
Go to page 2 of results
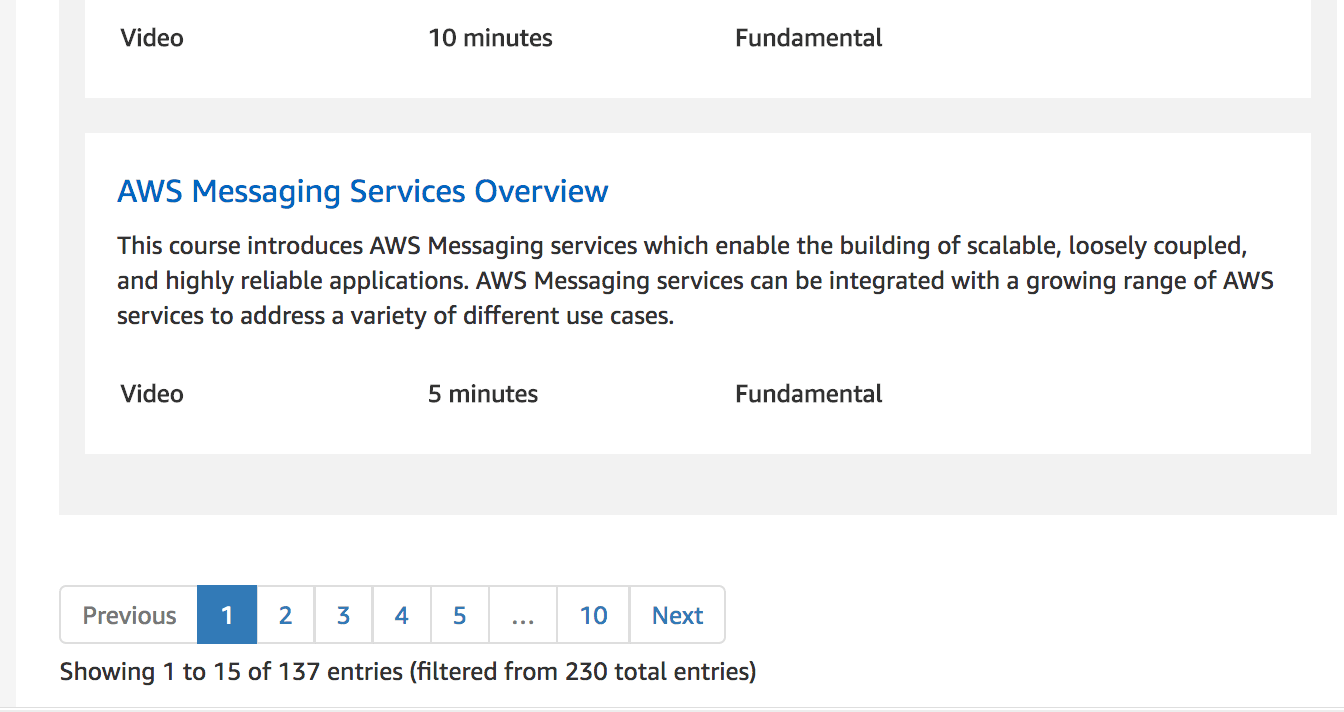(285, 615)
